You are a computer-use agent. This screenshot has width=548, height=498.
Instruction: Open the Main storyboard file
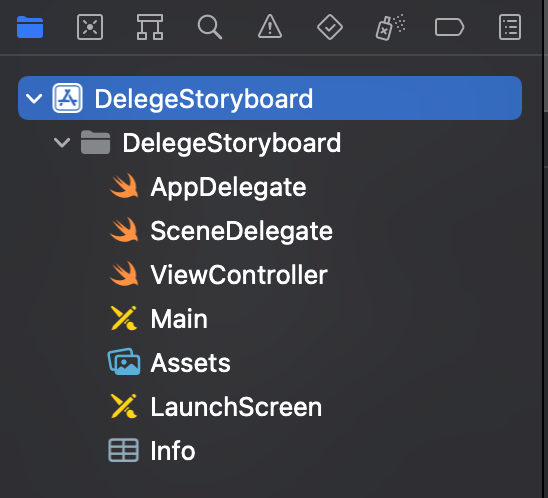(179, 319)
